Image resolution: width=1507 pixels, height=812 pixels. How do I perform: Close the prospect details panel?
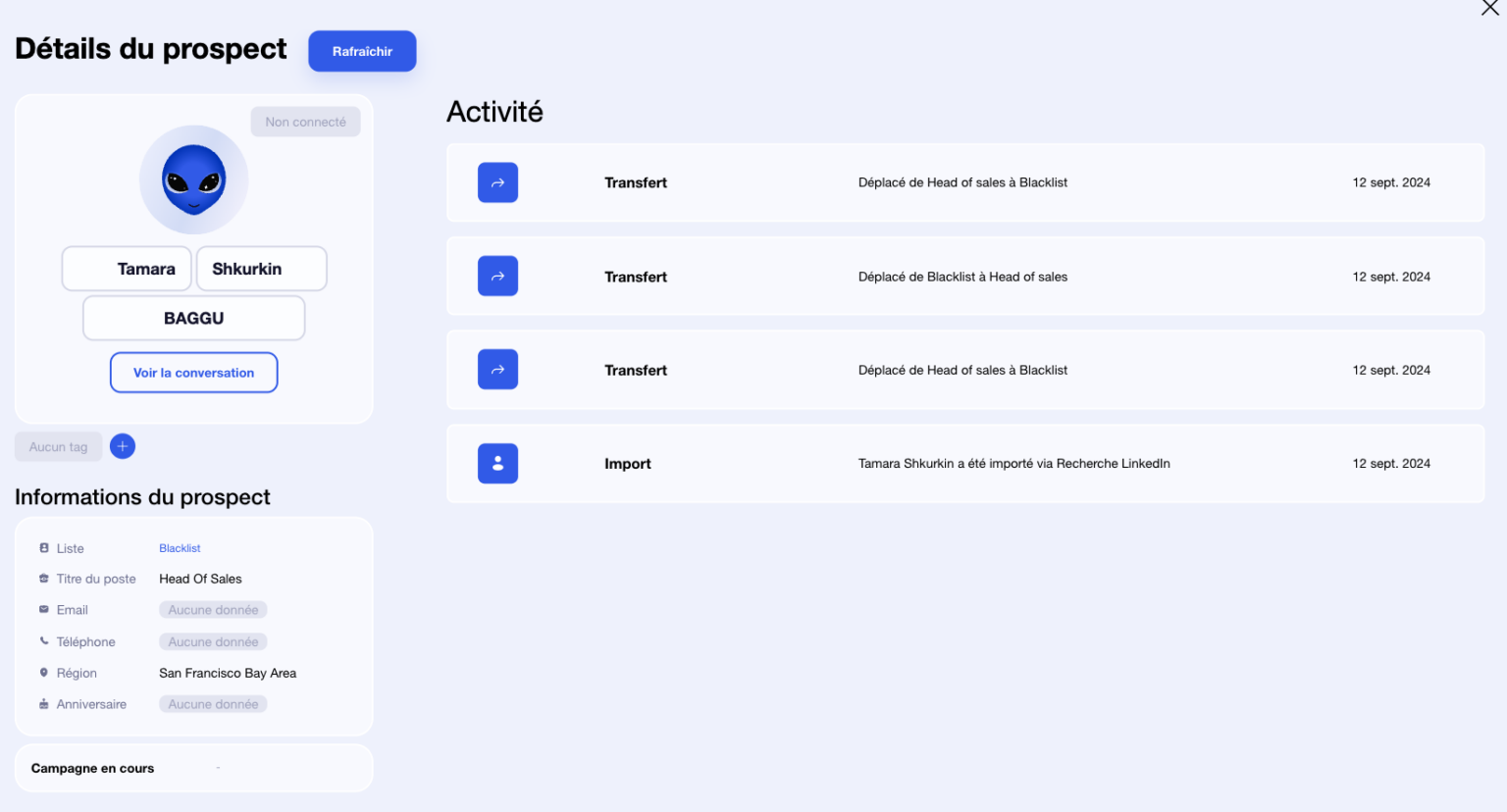1489,8
